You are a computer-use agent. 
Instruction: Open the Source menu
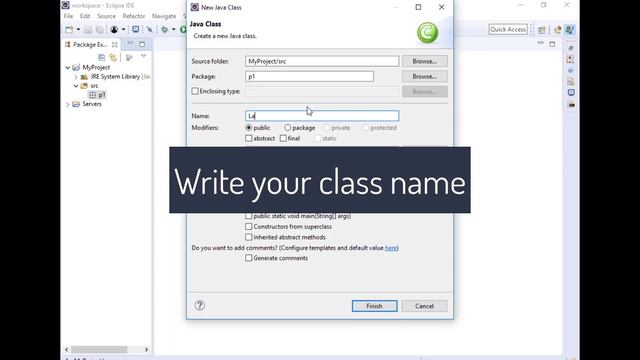pyautogui.click(x=106, y=16)
